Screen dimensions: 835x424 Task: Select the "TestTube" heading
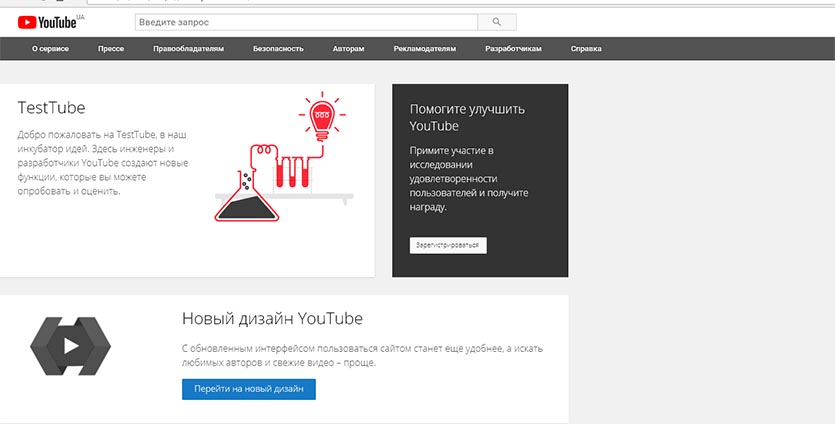(x=51, y=108)
